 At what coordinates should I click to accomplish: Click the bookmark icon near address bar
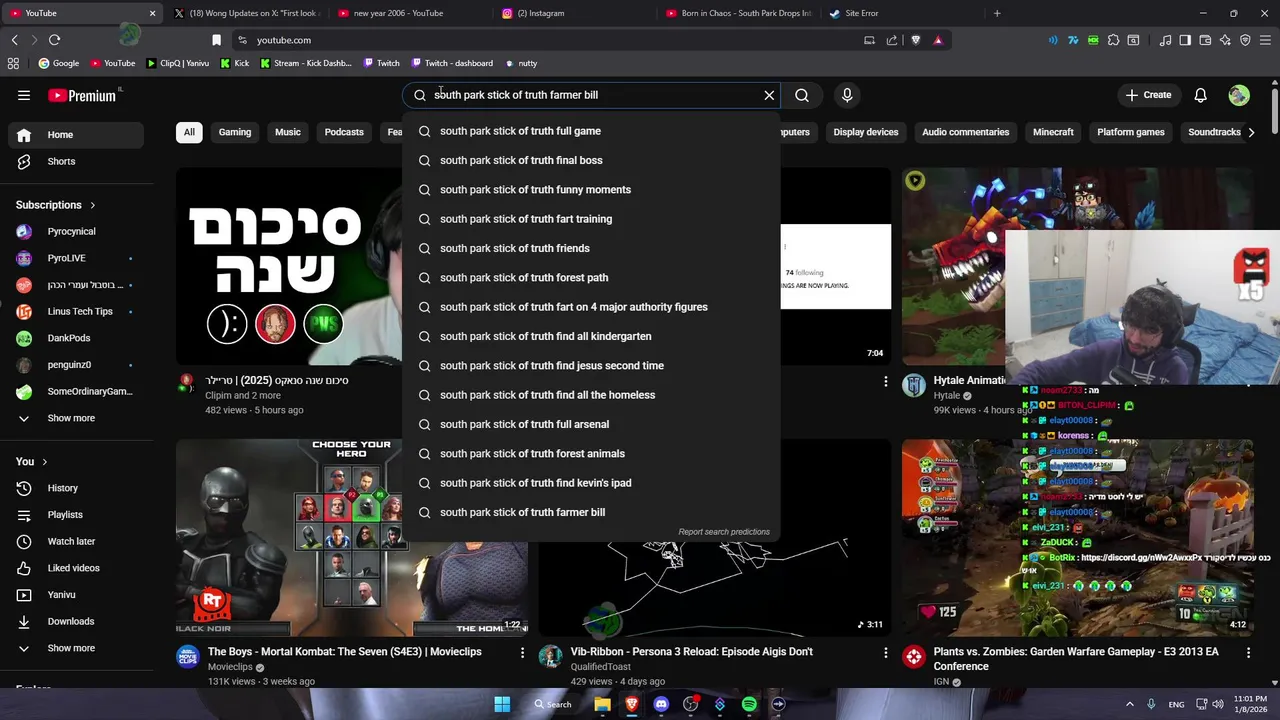point(216,40)
